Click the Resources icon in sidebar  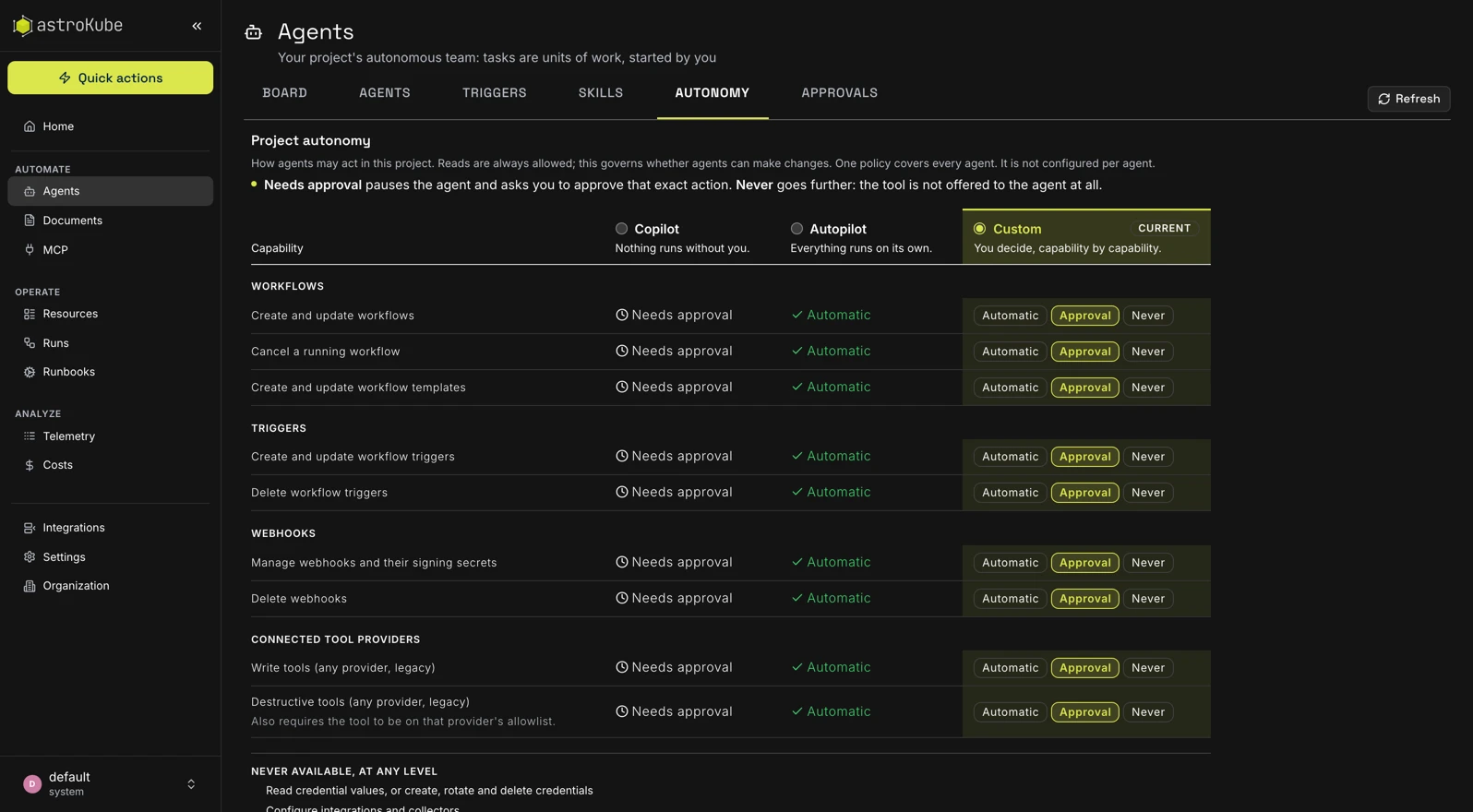point(30,314)
